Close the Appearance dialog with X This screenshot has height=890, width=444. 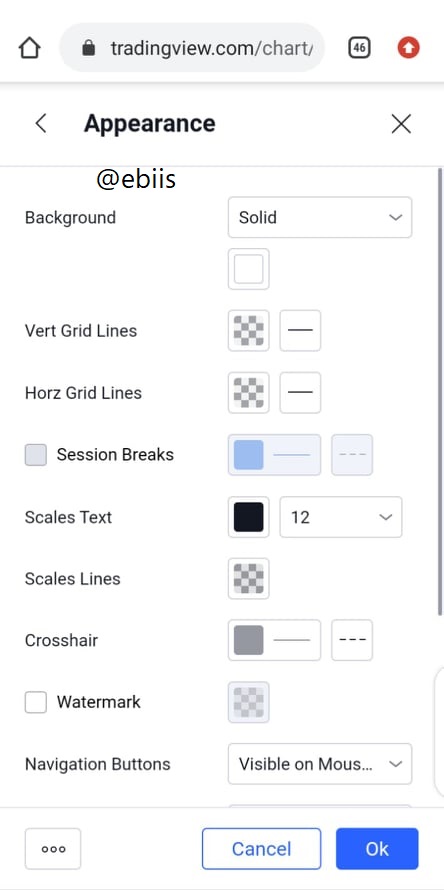click(x=401, y=123)
